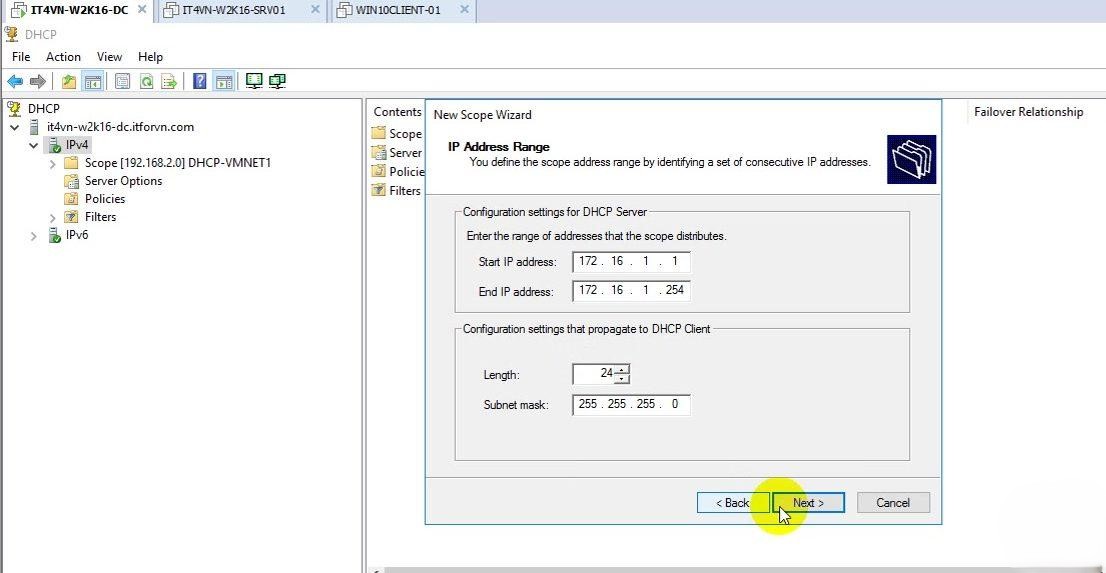
Task: Click the Subnet mask field
Action: coord(631,404)
